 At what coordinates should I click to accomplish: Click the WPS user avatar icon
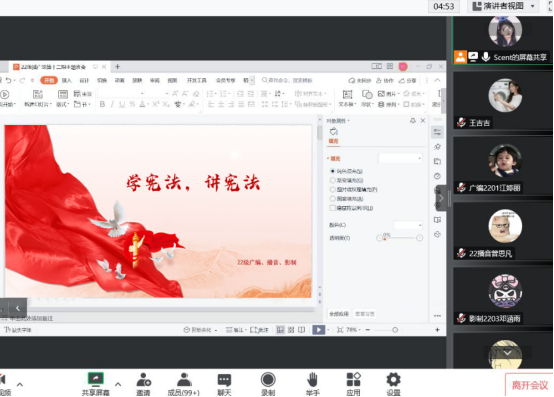tap(403, 66)
